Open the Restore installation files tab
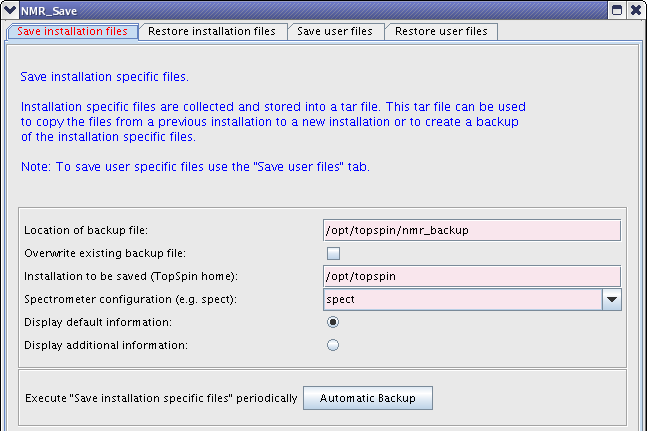This screenshot has width=647, height=431. pyautogui.click(x=212, y=31)
